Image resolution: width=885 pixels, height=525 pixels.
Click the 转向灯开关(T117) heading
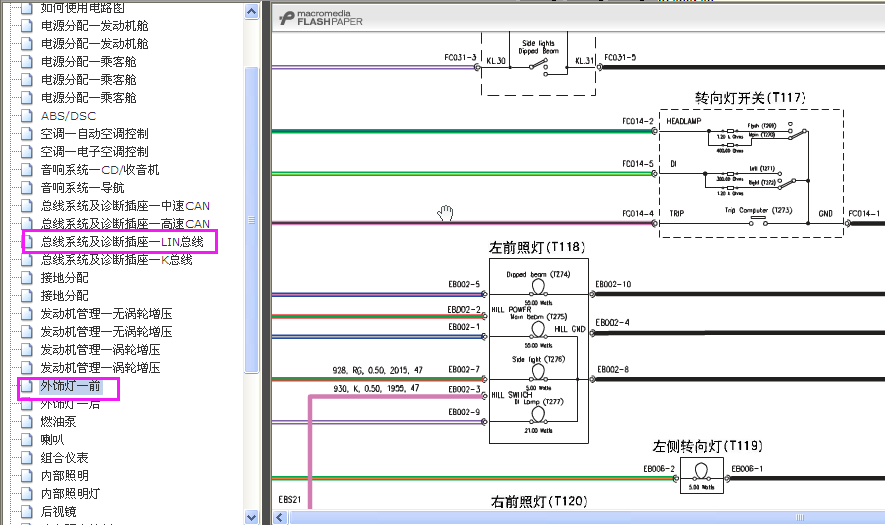tap(750, 98)
